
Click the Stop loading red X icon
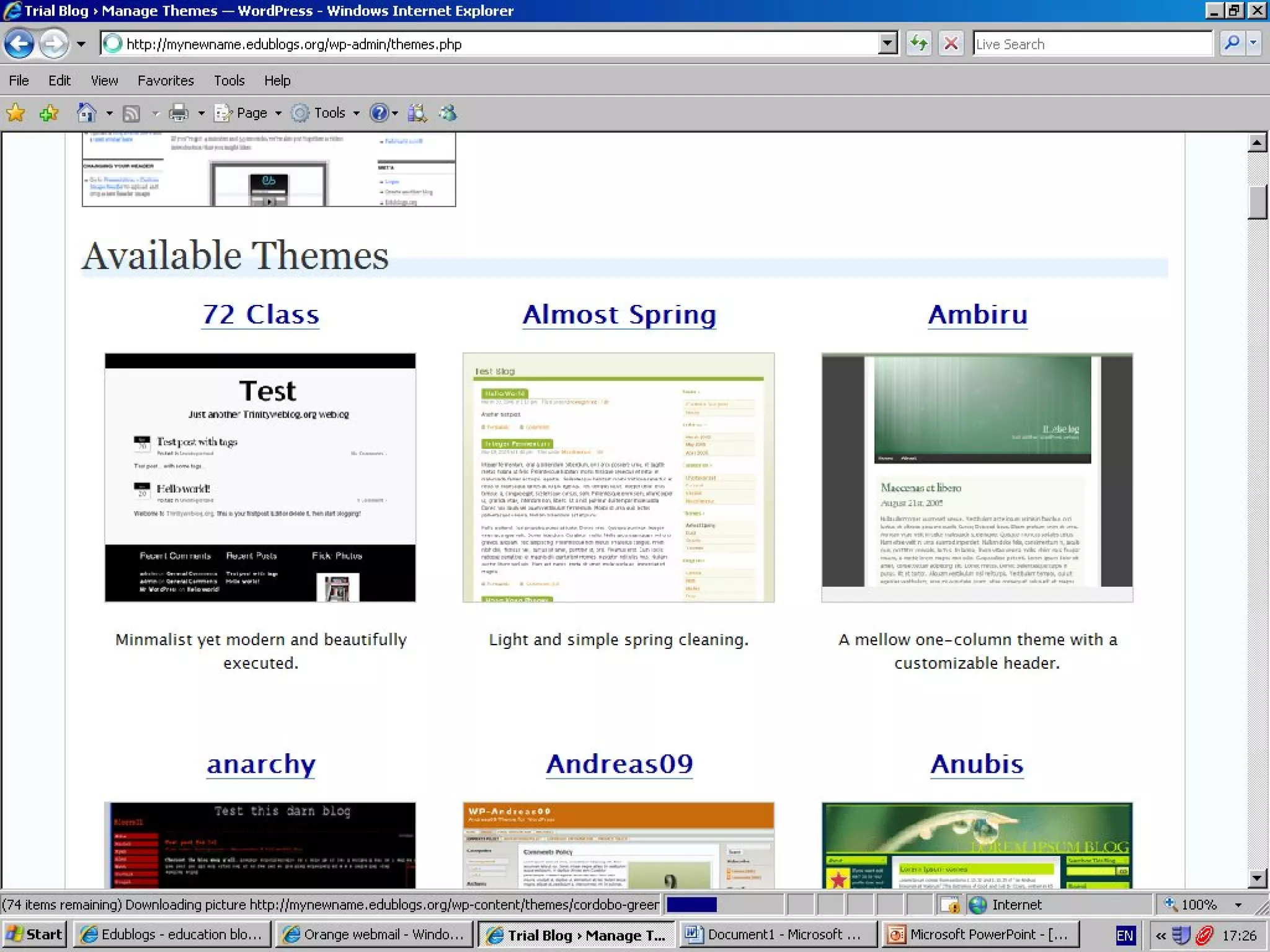point(951,44)
